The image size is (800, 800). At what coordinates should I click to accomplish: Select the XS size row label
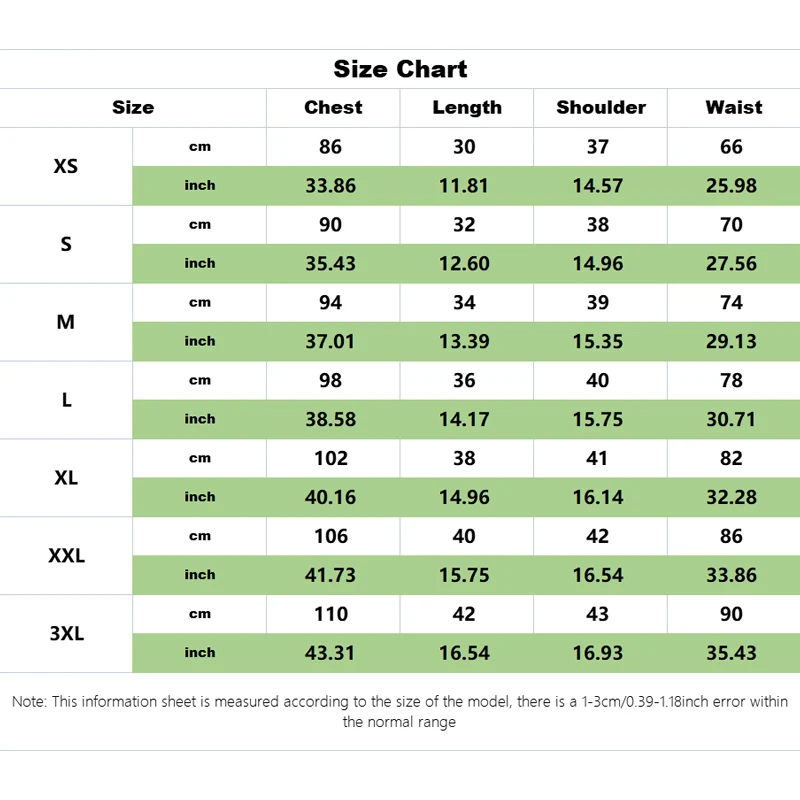[x=66, y=166]
